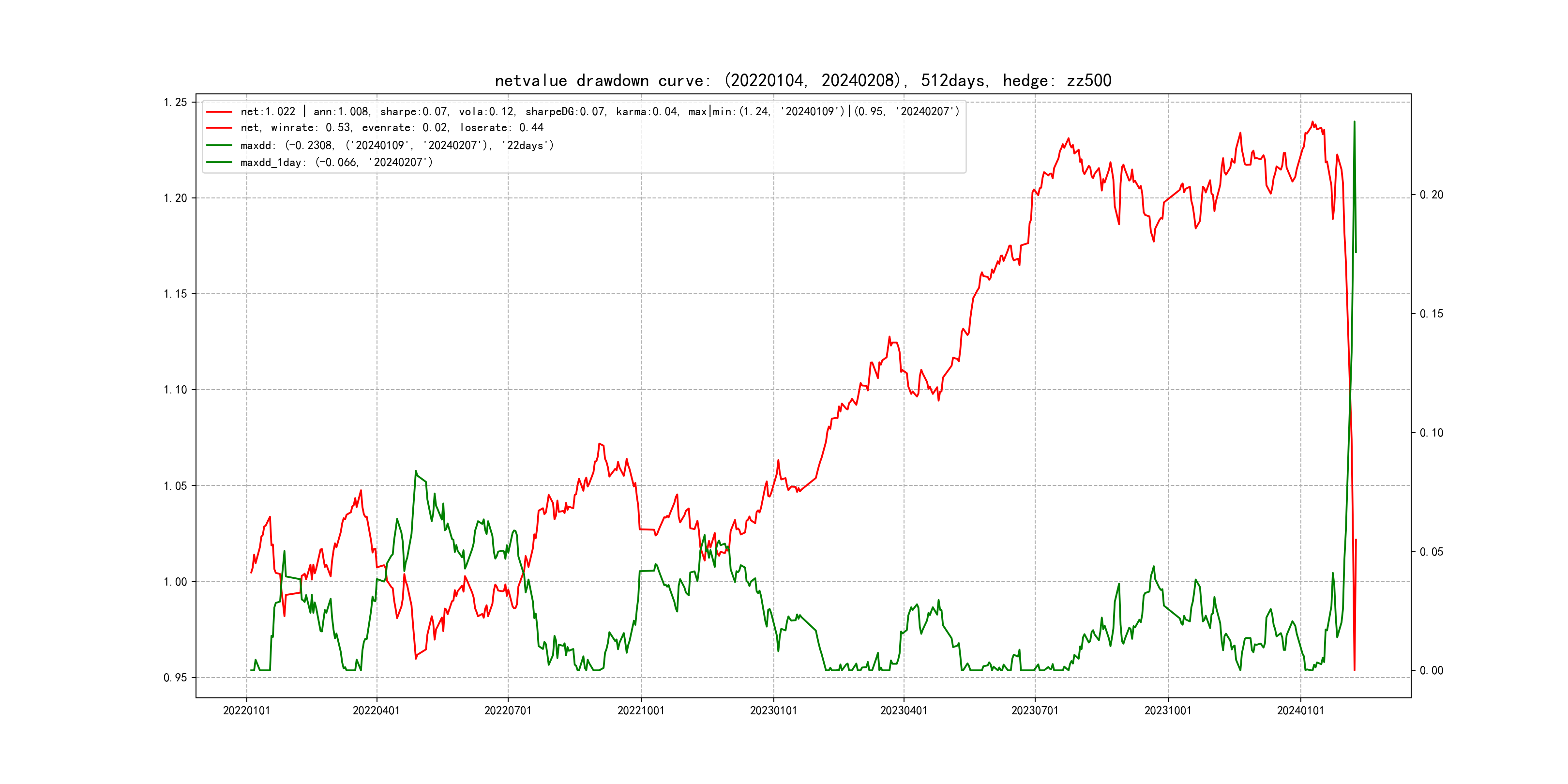Click green swatch beside maxdd_1day legend
Viewport: 1568px width, 784px height.
pos(219,163)
